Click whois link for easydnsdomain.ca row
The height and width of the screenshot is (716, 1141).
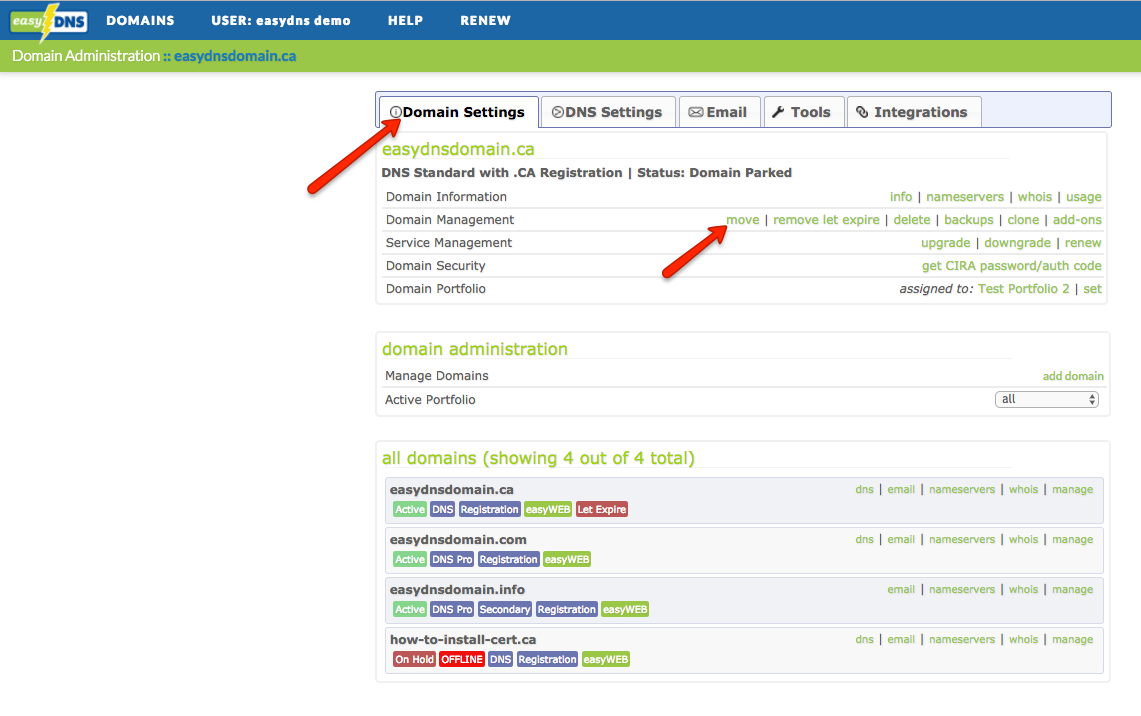pos(1024,490)
